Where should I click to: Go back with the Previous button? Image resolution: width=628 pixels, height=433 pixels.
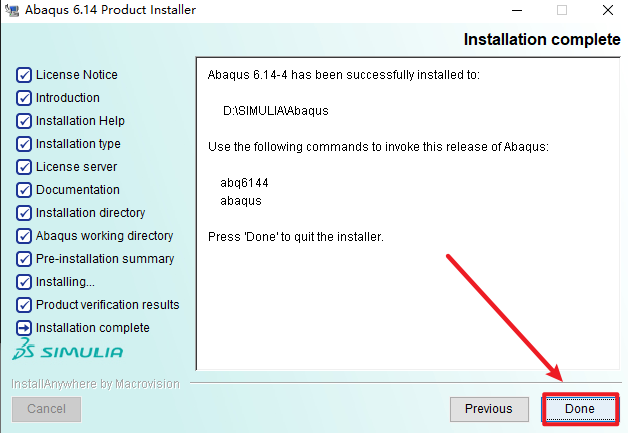pyautogui.click(x=489, y=408)
